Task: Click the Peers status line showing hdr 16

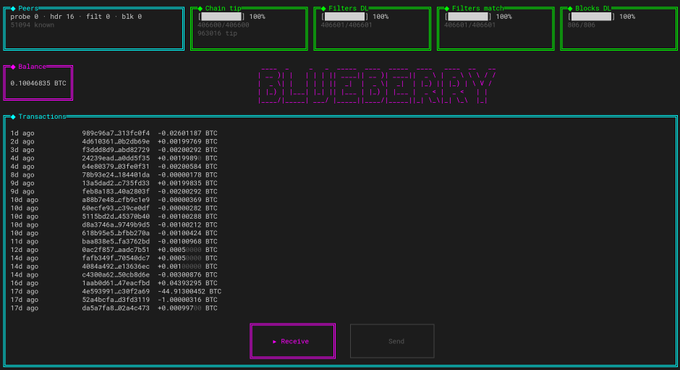Action: point(76,16)
